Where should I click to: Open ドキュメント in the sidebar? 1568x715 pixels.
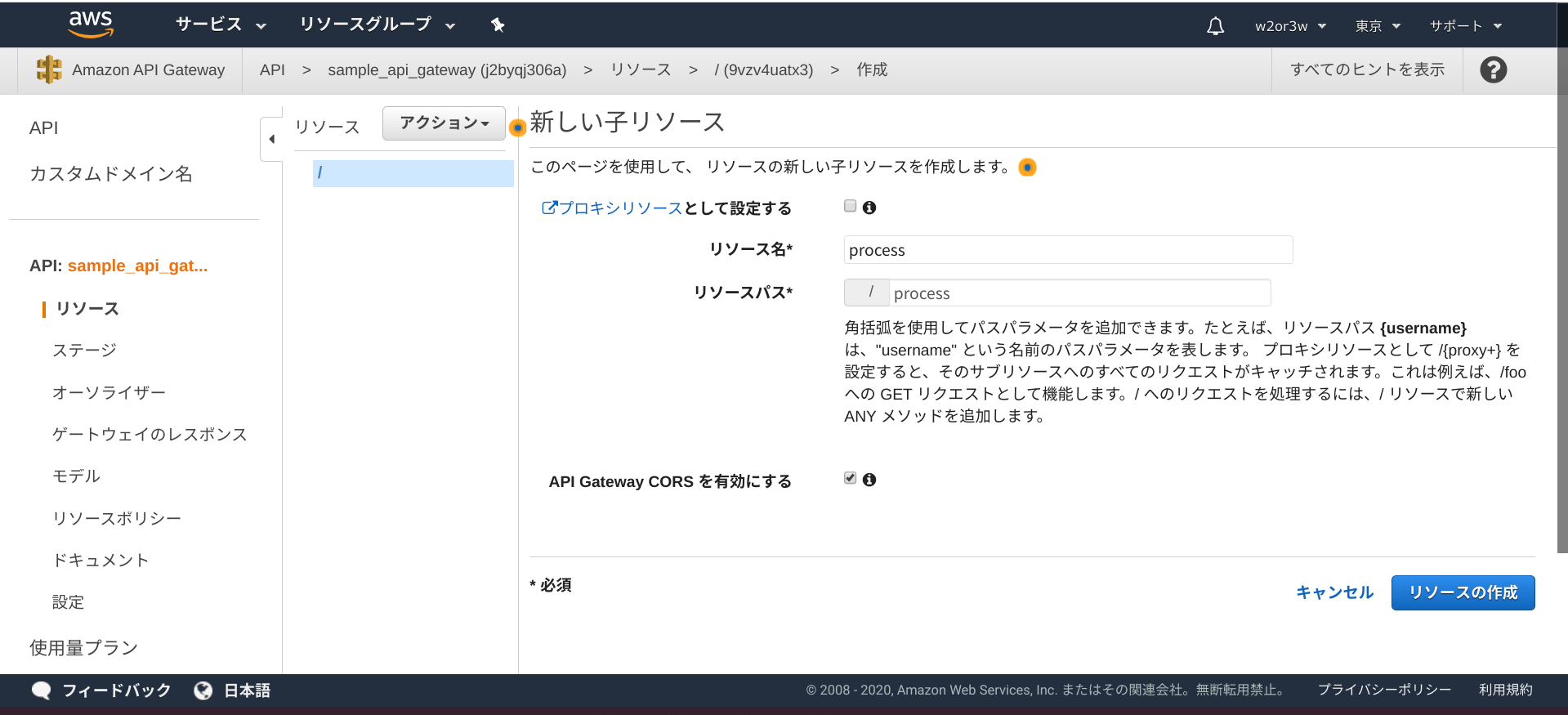click(101, 561)
